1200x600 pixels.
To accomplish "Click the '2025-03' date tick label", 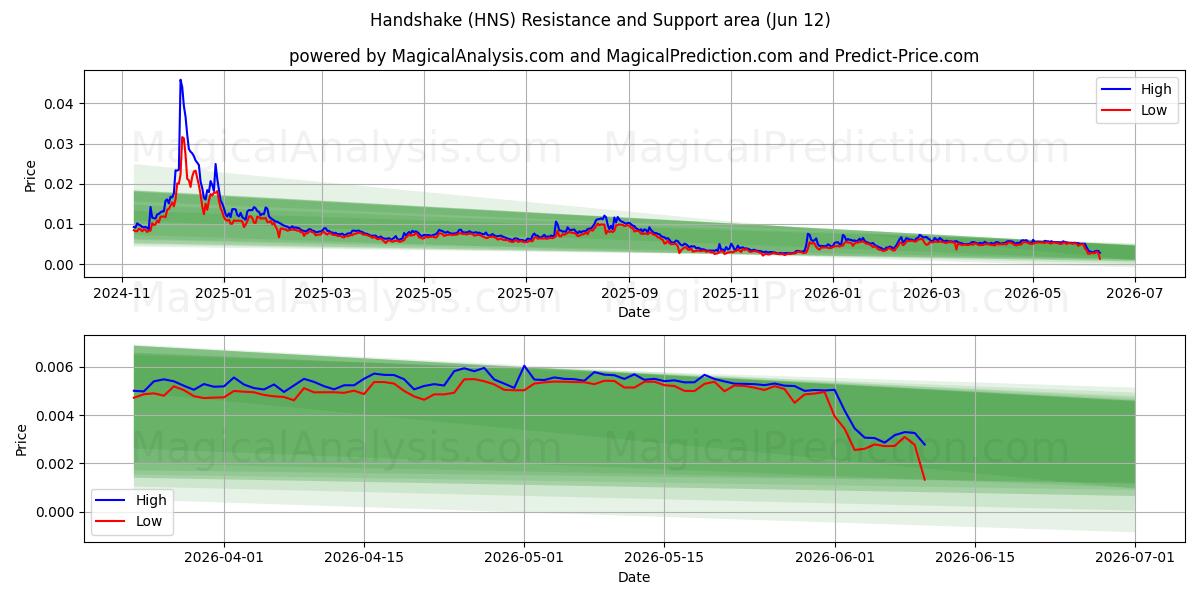I will (322, 293).
